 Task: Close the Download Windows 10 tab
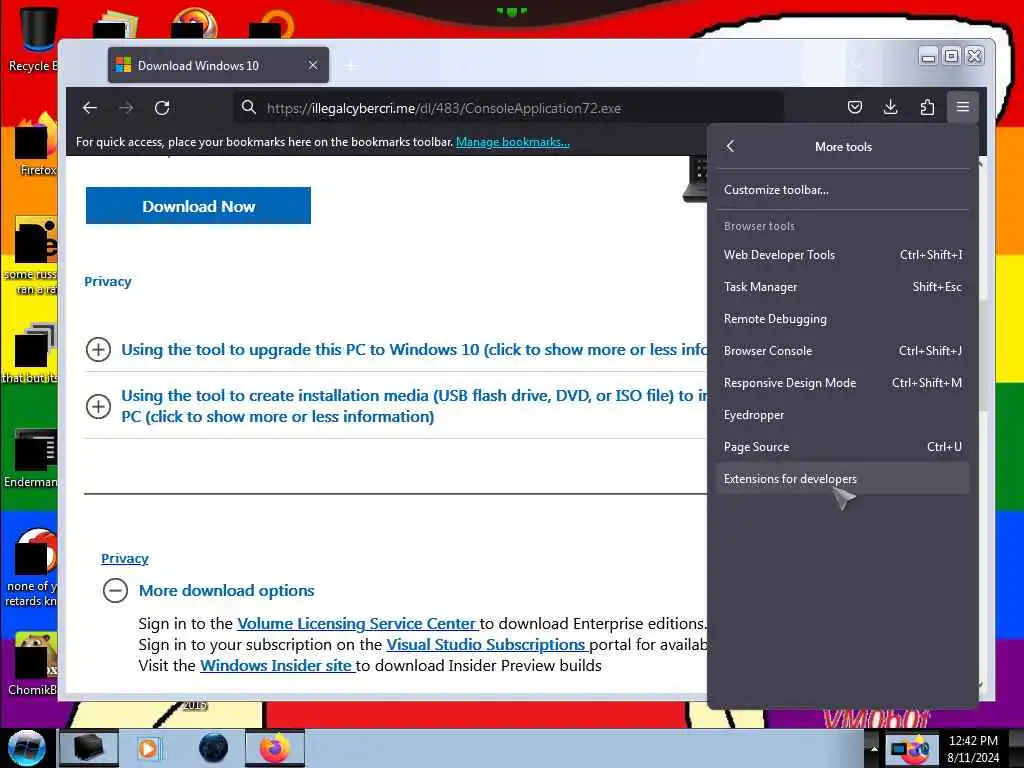[x=313, y=65]
